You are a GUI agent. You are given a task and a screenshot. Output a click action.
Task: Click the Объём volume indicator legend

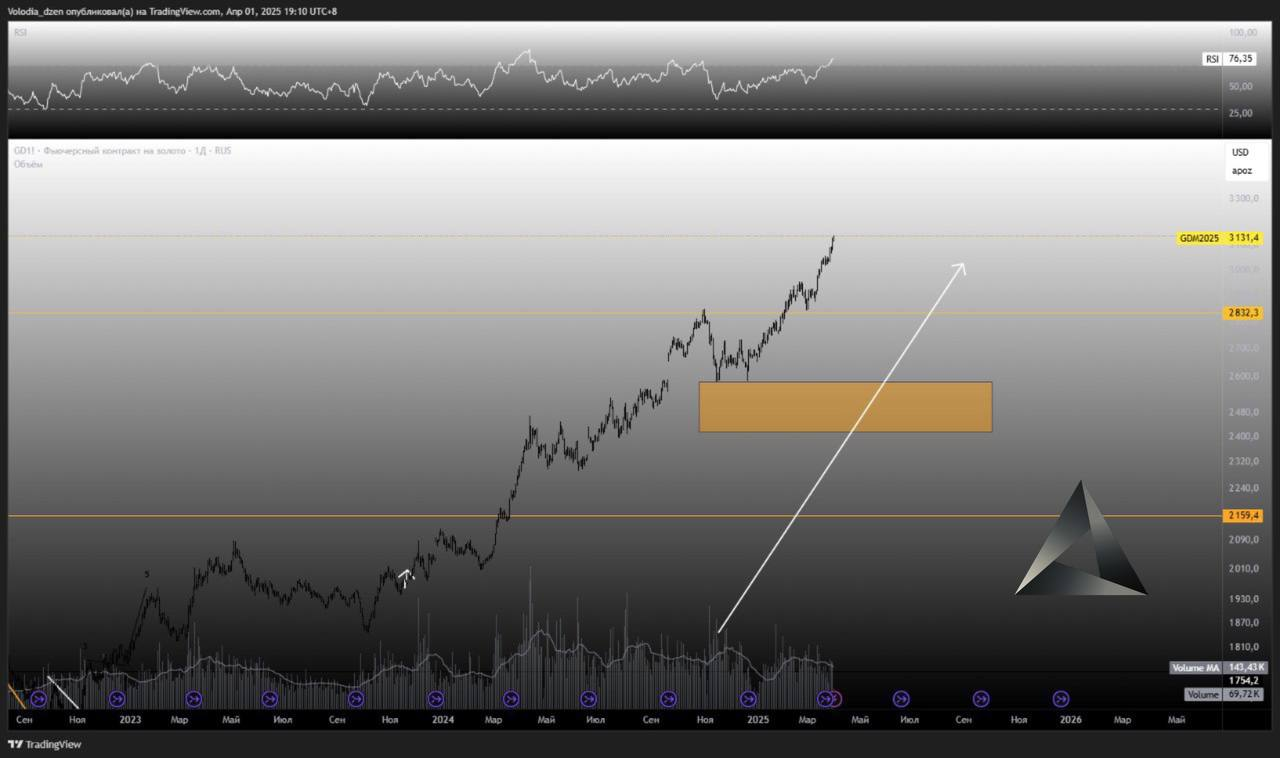click(x=28, y=164)
